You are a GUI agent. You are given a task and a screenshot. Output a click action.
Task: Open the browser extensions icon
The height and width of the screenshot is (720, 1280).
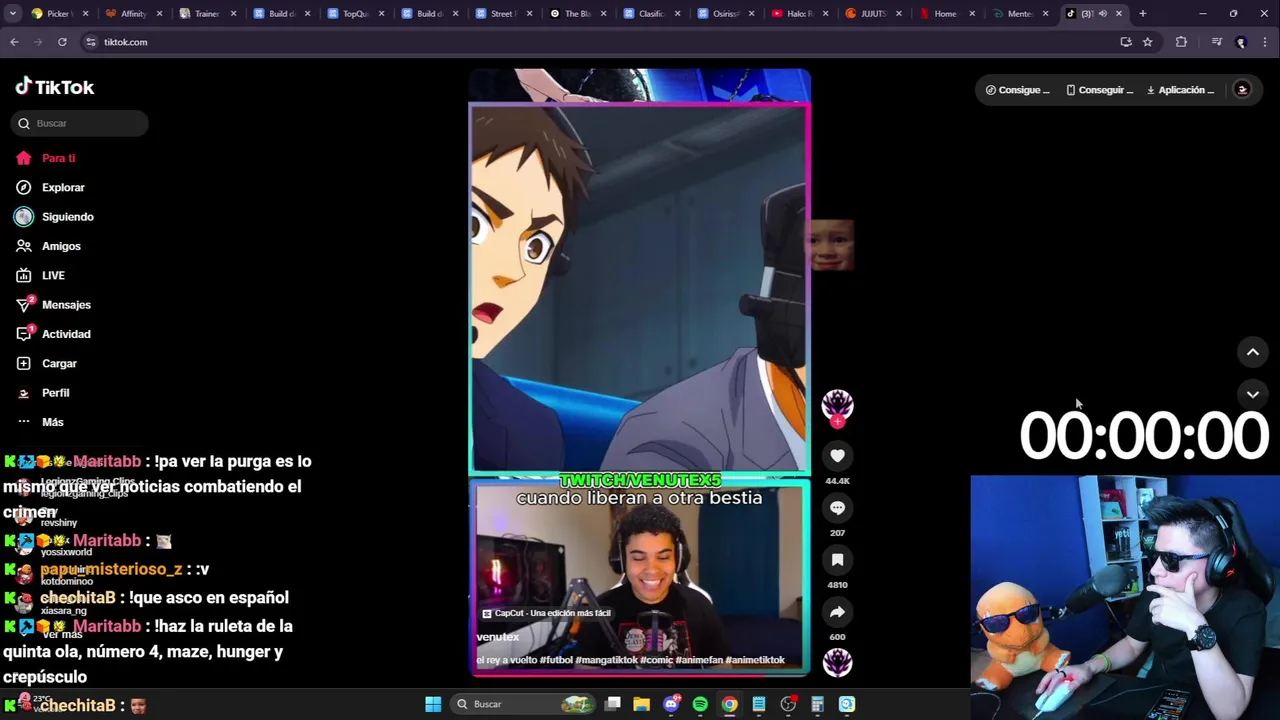[1181, 42]
